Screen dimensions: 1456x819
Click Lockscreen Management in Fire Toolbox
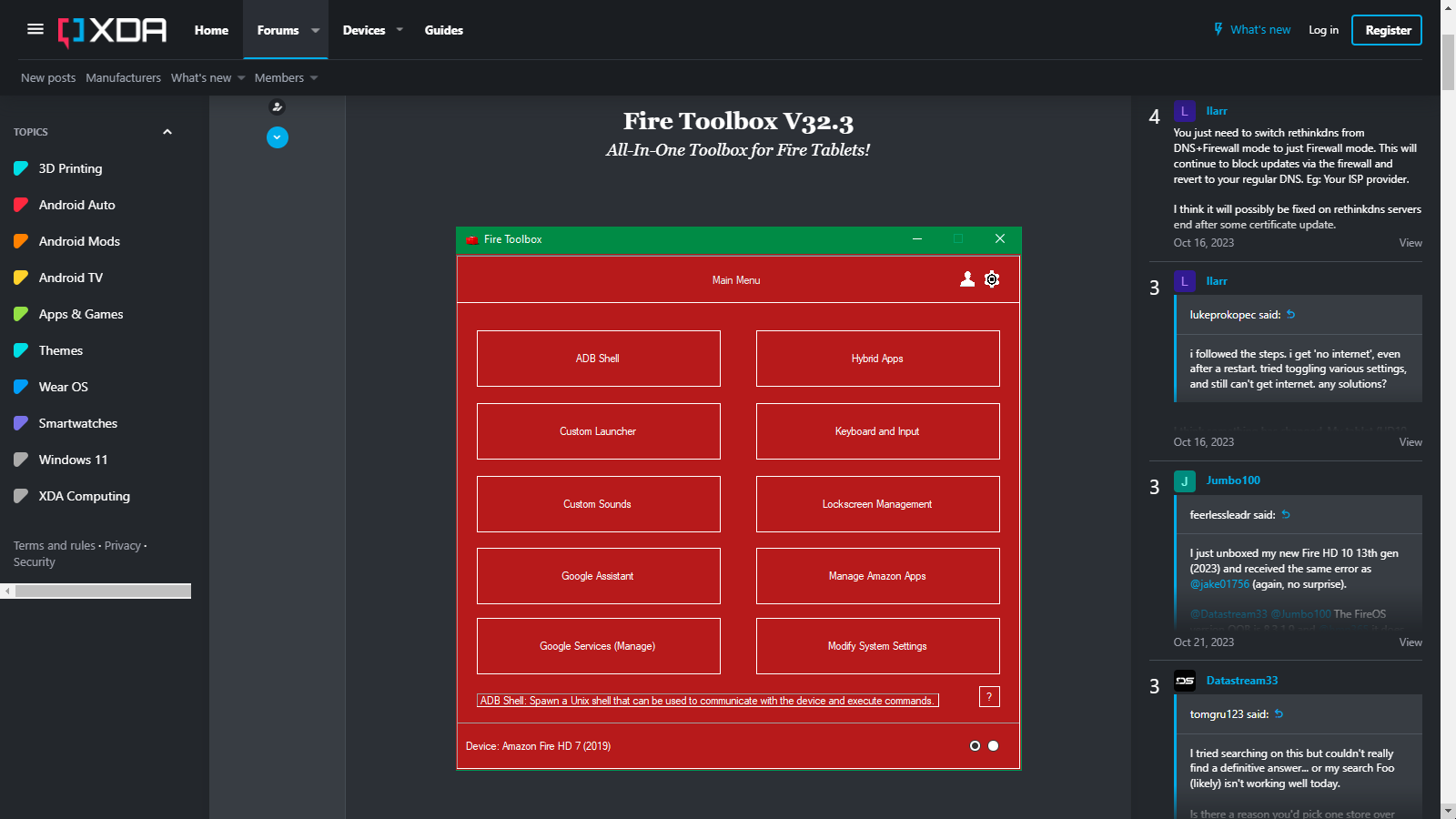tap(877, 504)
